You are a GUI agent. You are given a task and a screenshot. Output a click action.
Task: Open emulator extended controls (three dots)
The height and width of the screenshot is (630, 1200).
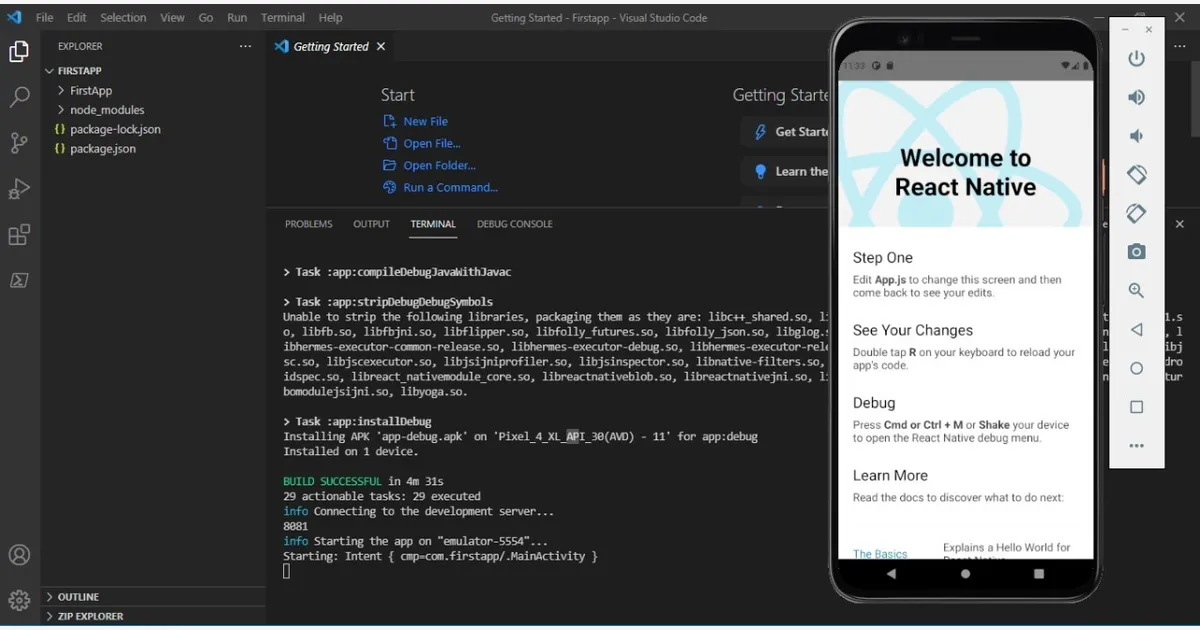pos(1136,446)
